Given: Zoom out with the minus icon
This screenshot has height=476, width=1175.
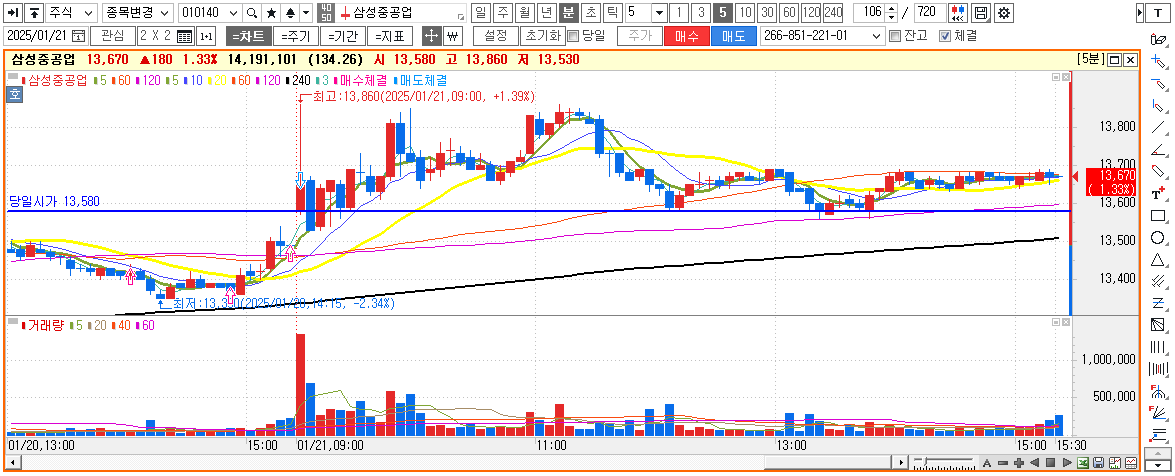Looking at the screenshot, I should 1003,463.
